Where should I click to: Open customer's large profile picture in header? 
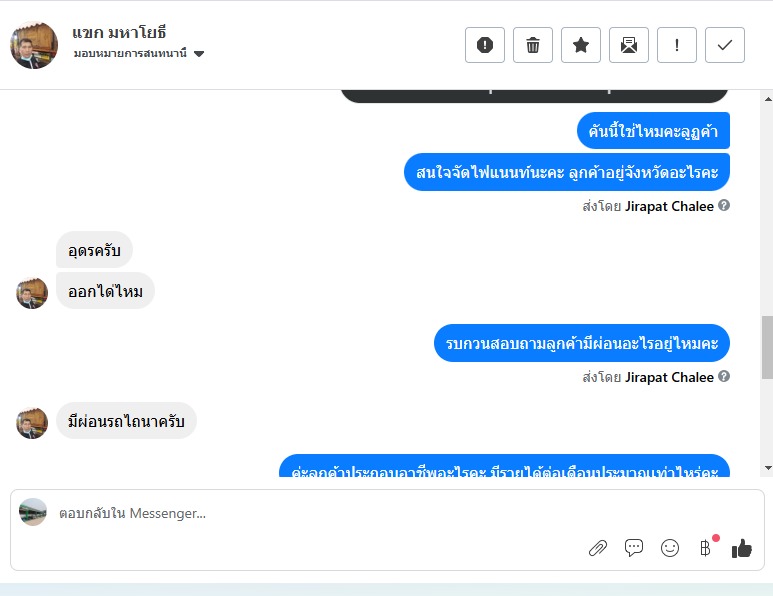(34, 45)
